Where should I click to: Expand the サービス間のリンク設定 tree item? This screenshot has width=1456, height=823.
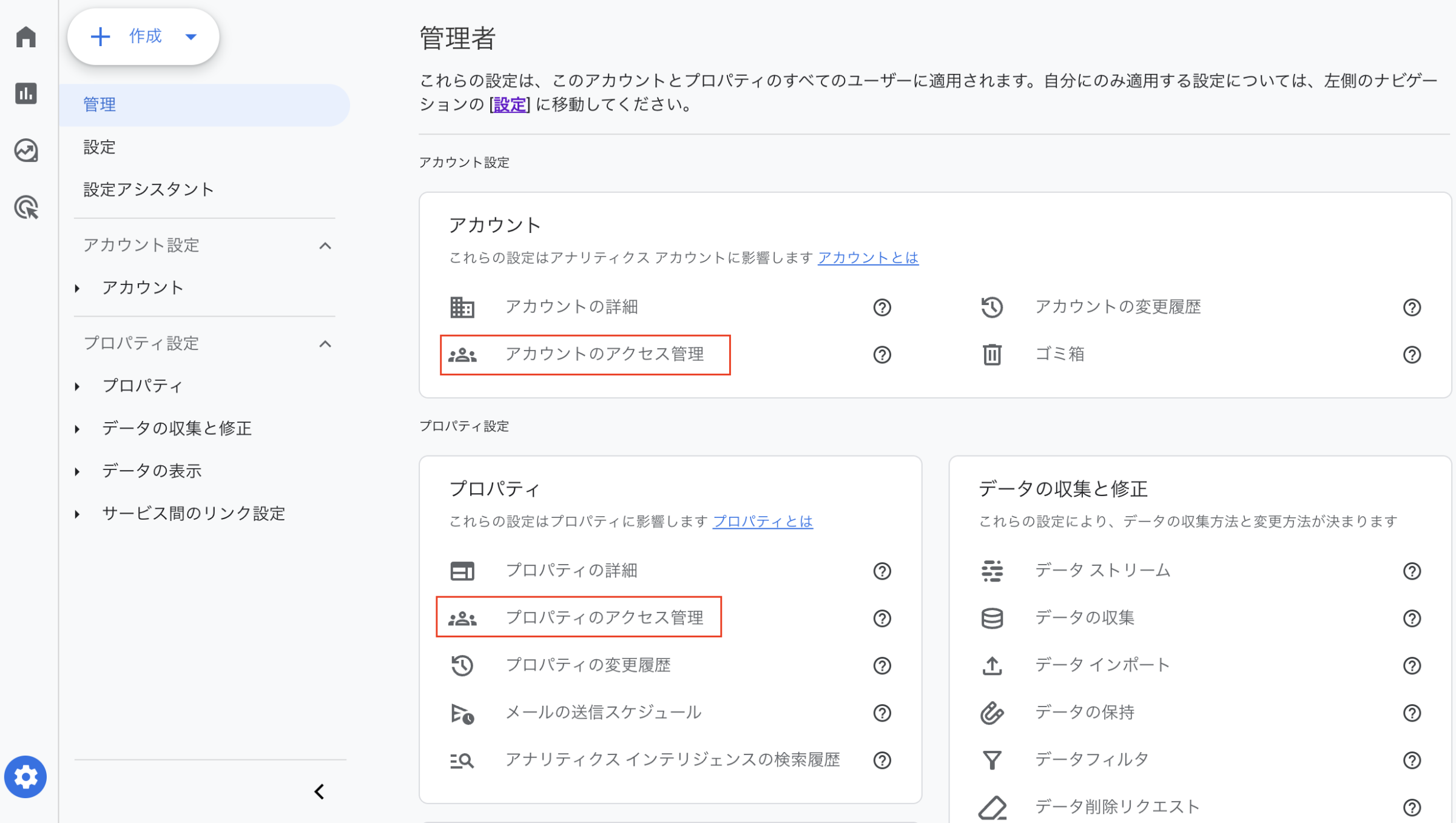pos(77,514)
